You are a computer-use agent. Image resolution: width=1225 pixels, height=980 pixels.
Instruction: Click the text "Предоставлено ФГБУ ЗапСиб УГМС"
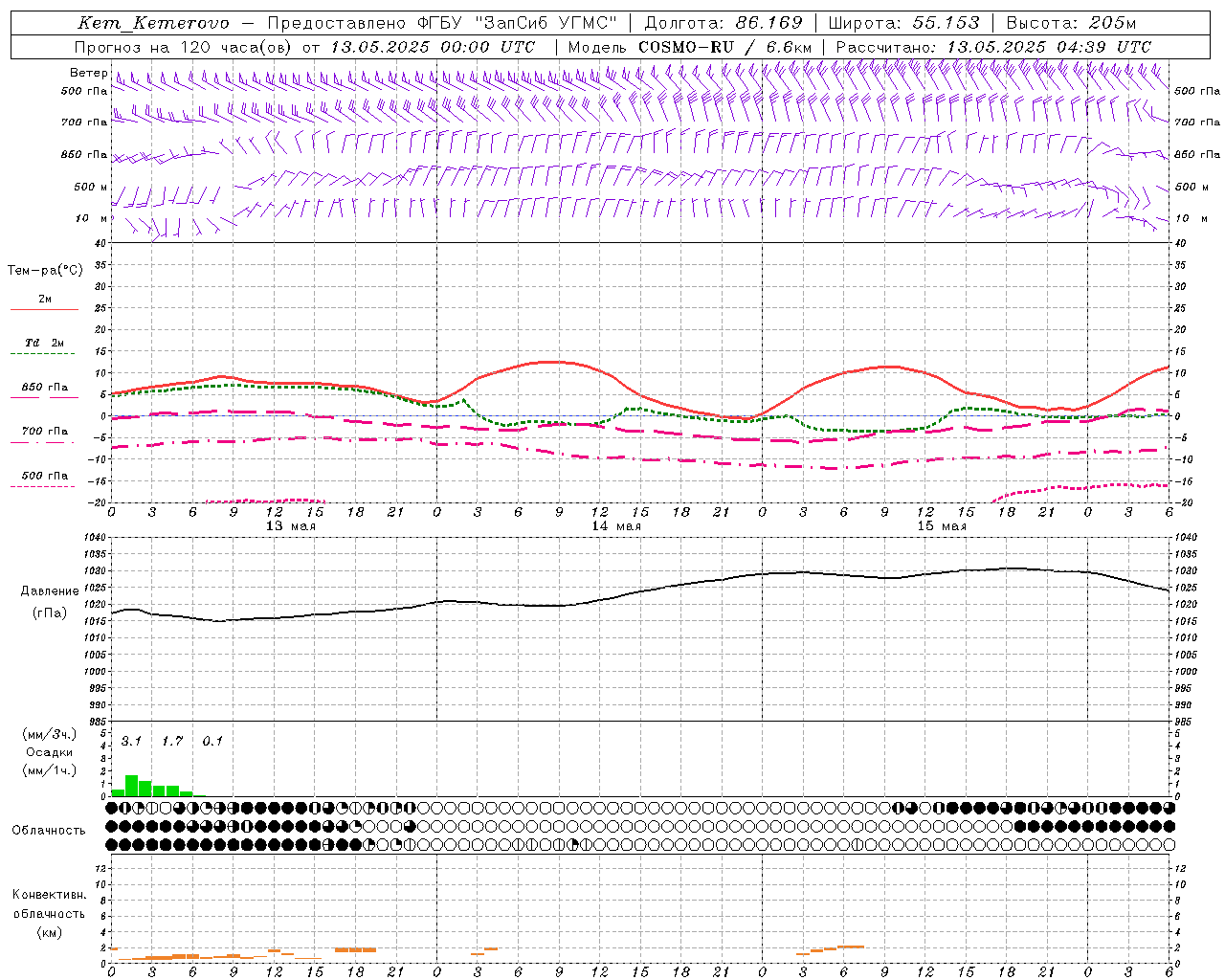coord(443,23)
